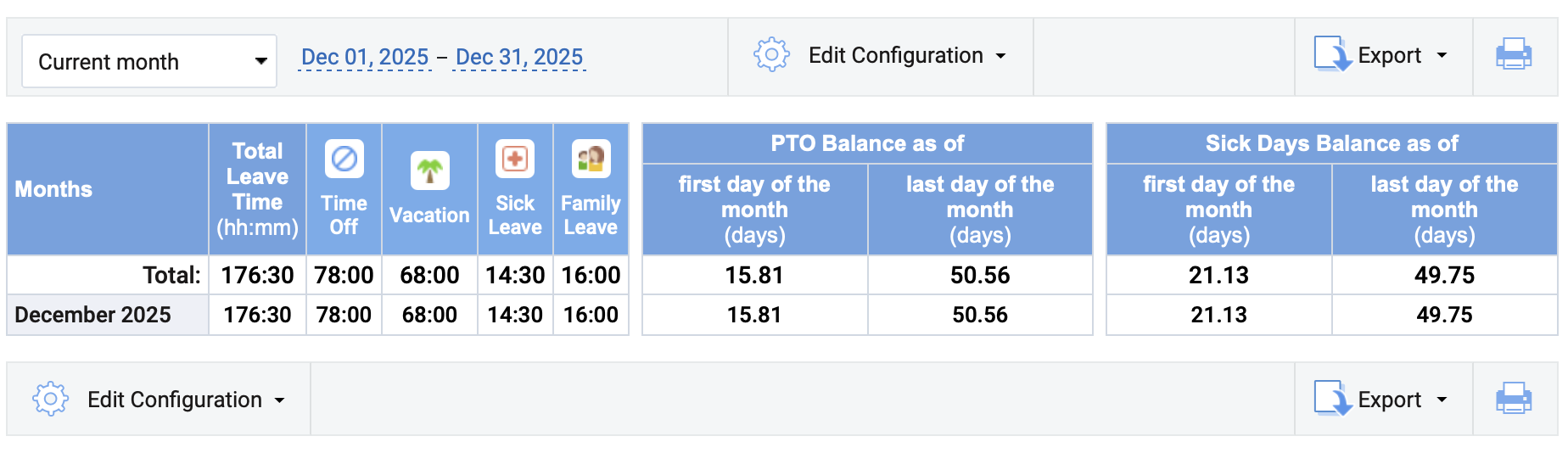Click the Sick Leave red cross icon
Image resolution: width=1568 pixels, height=453 pixels.
(x=515, y=159)
